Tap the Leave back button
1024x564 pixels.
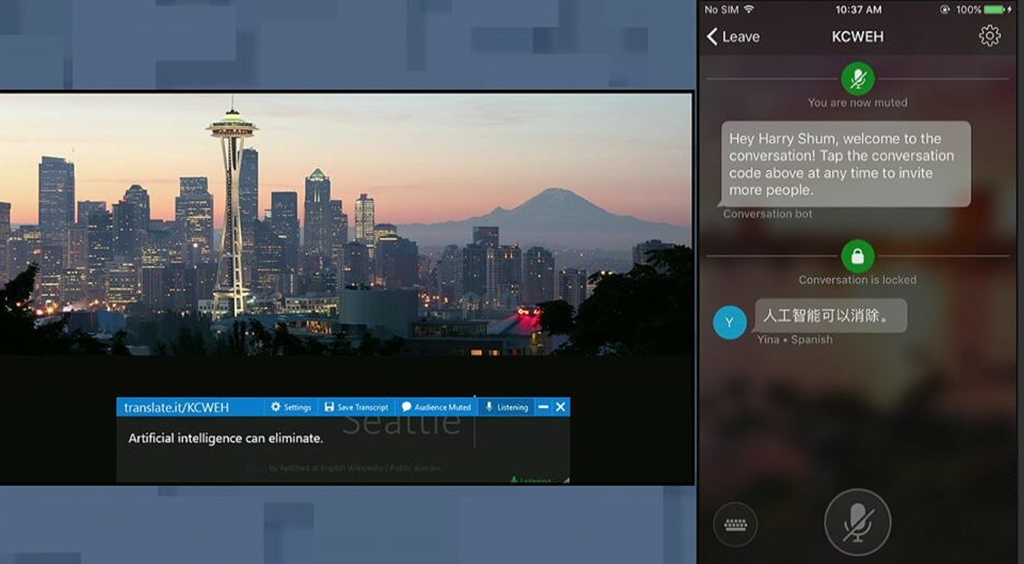click(x=733, y=37)
